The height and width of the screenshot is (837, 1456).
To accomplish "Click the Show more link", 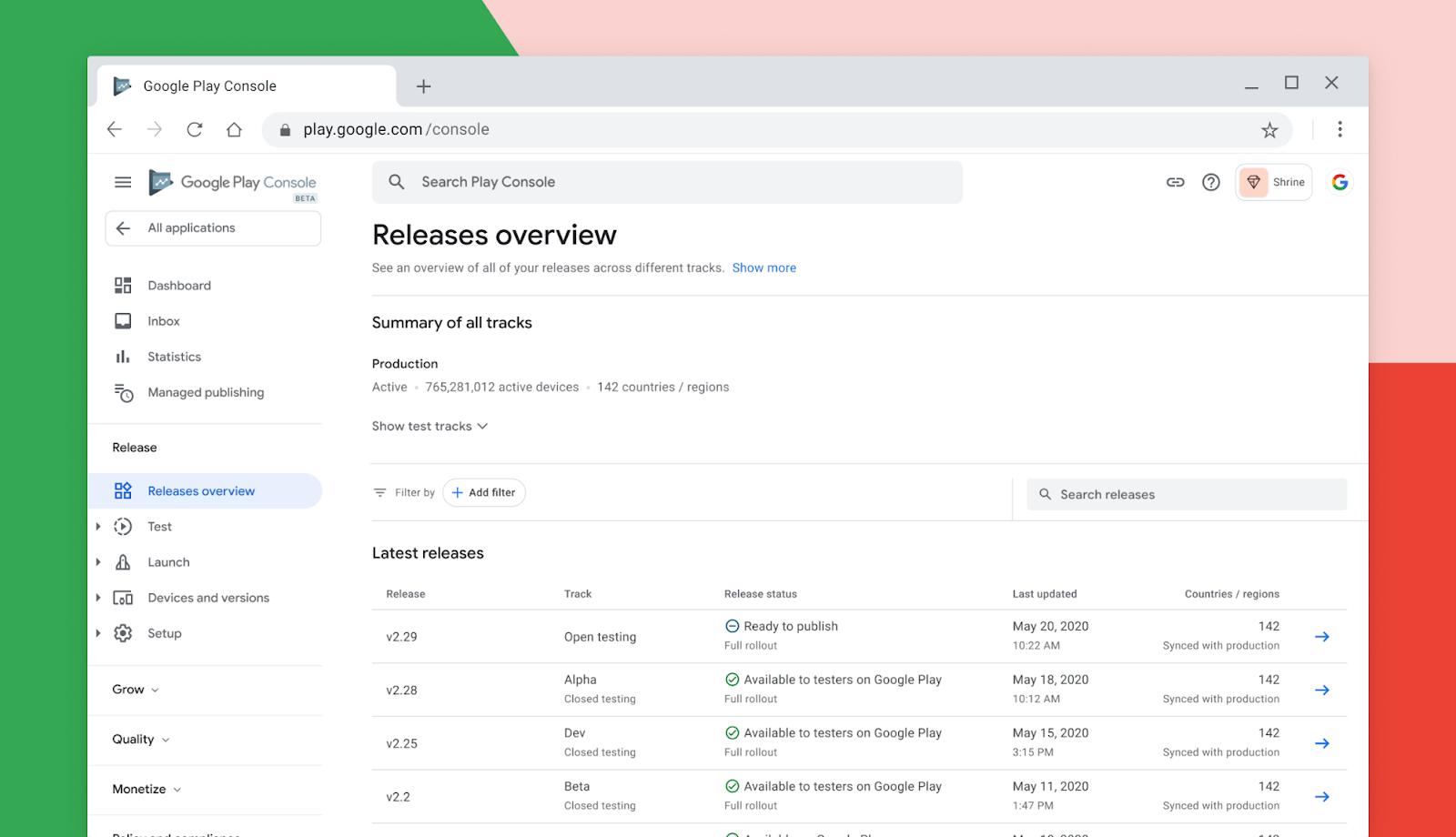I will [x=763, y=267].
